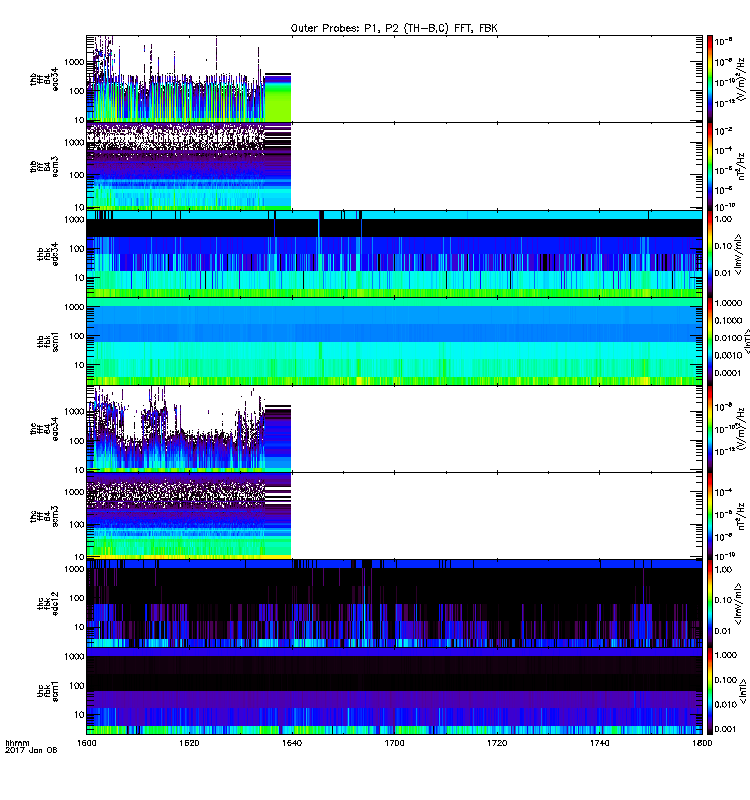This screenshot has width=750, height=800.
Task: Click the thc scm3 FFT spectrogram data
Action: (189, 516)
